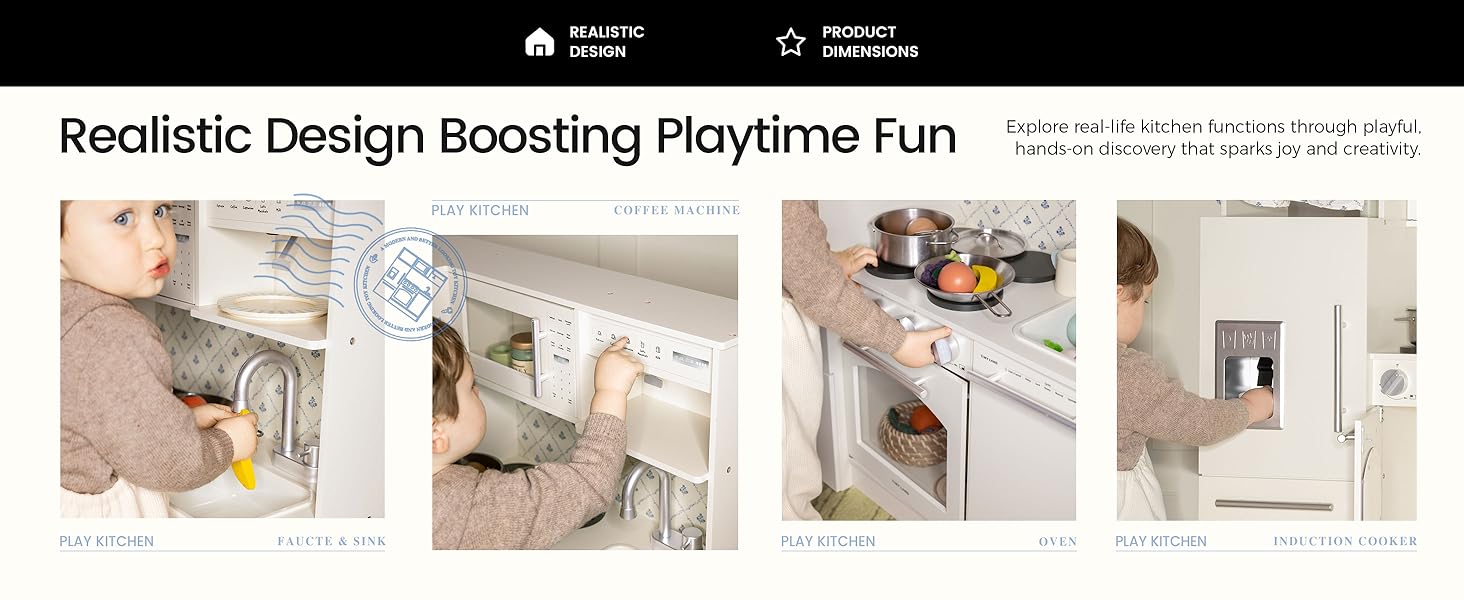Click Play Kitchen label above coffee machine photo
Screen dimensions: 1464x600
click(x=480, y=210)
